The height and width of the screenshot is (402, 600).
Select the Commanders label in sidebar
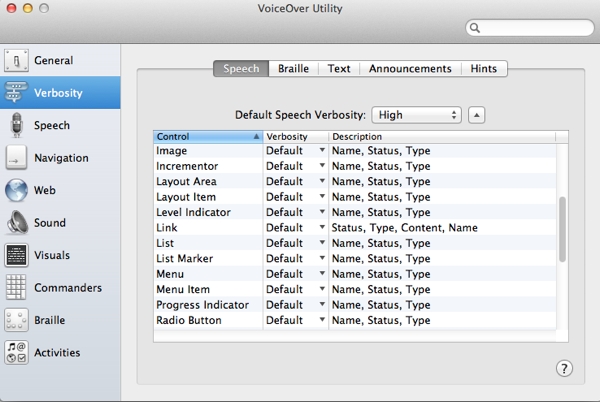[68, 288]
